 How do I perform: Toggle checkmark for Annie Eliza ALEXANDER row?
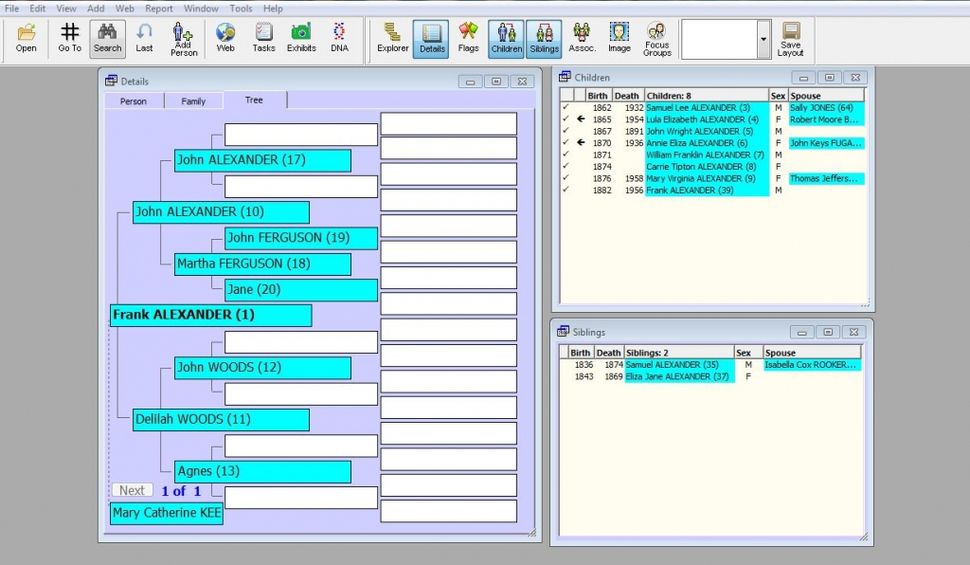[x=566, y=143]
